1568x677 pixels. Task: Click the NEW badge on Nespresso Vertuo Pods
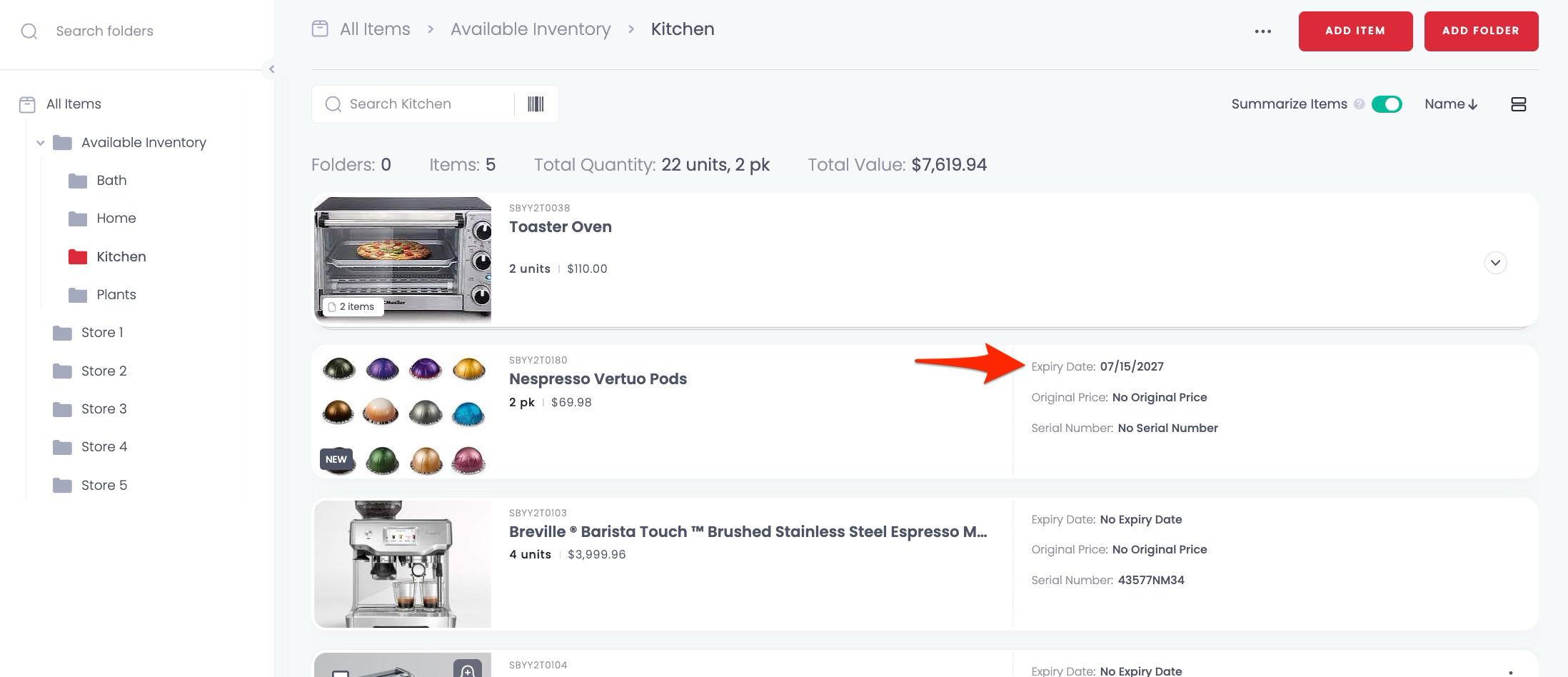point(336,459)
